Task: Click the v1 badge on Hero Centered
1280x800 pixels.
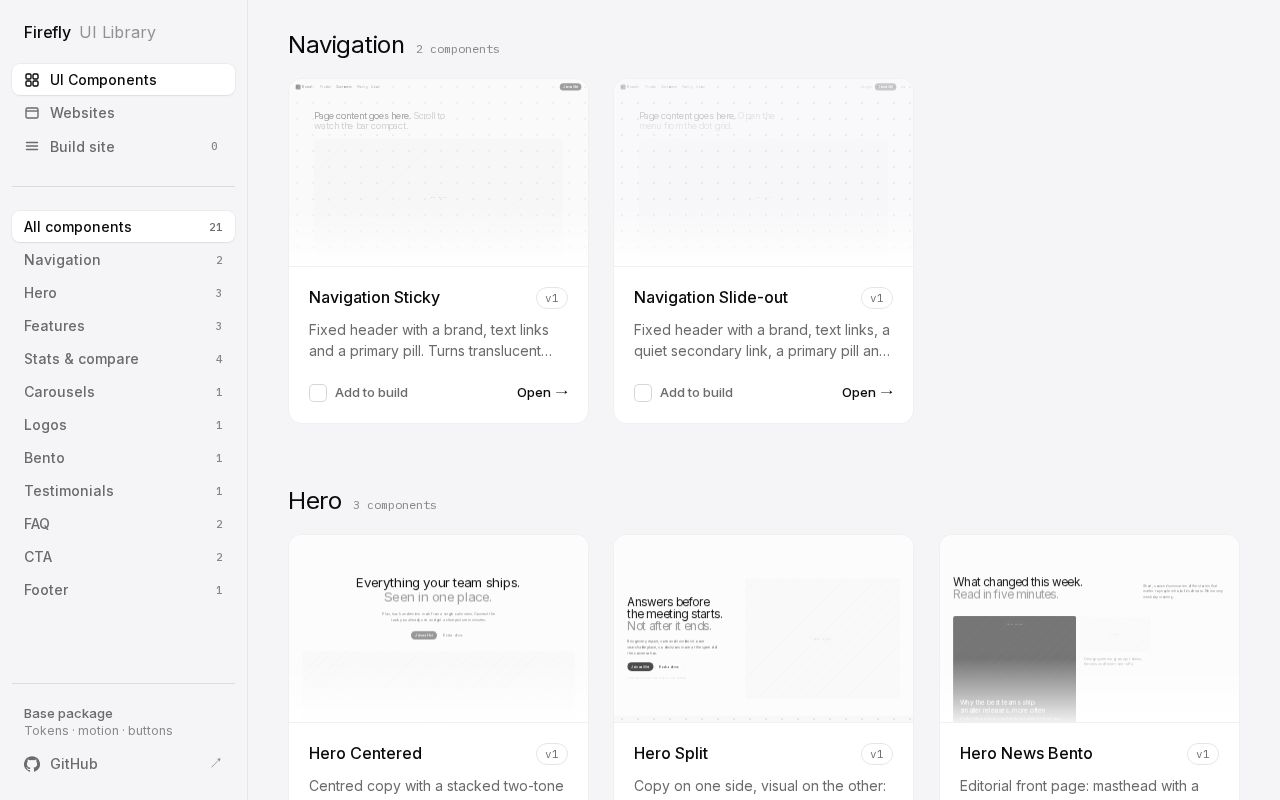Action: pyautogui.click(x=552, y=754)
